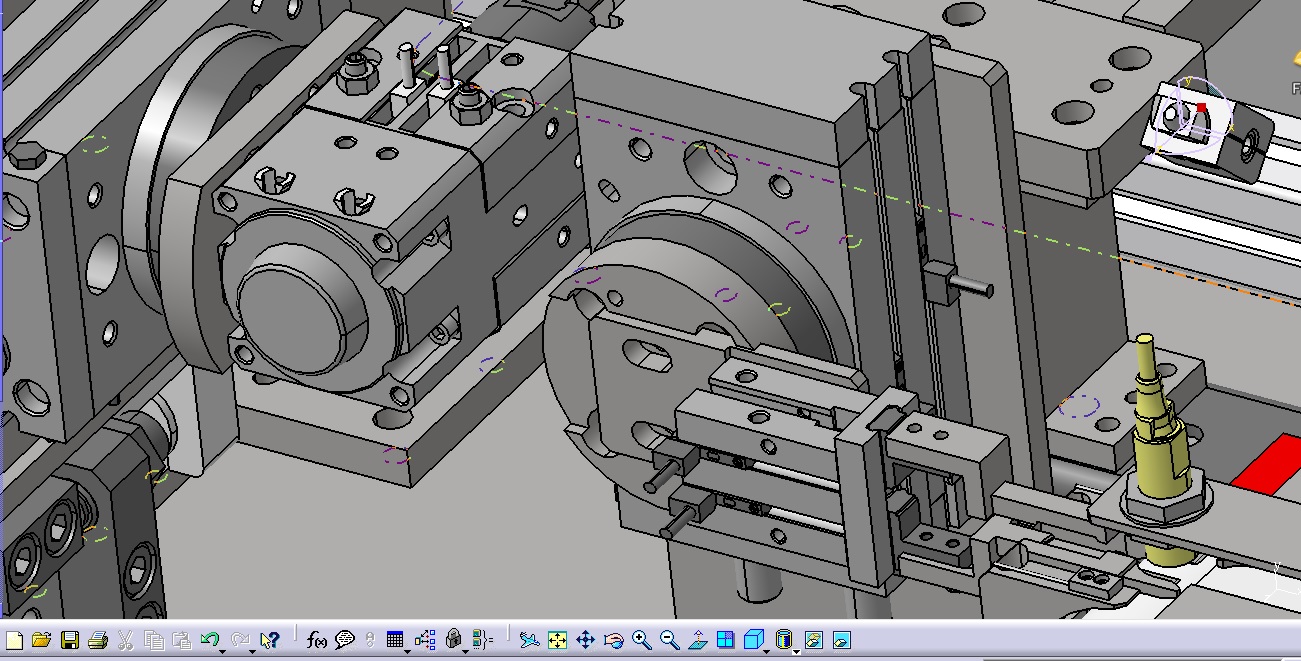Select the Pan four-arrow tool
The width and height of the screenshot is (1301, 661).
(586, 640)
